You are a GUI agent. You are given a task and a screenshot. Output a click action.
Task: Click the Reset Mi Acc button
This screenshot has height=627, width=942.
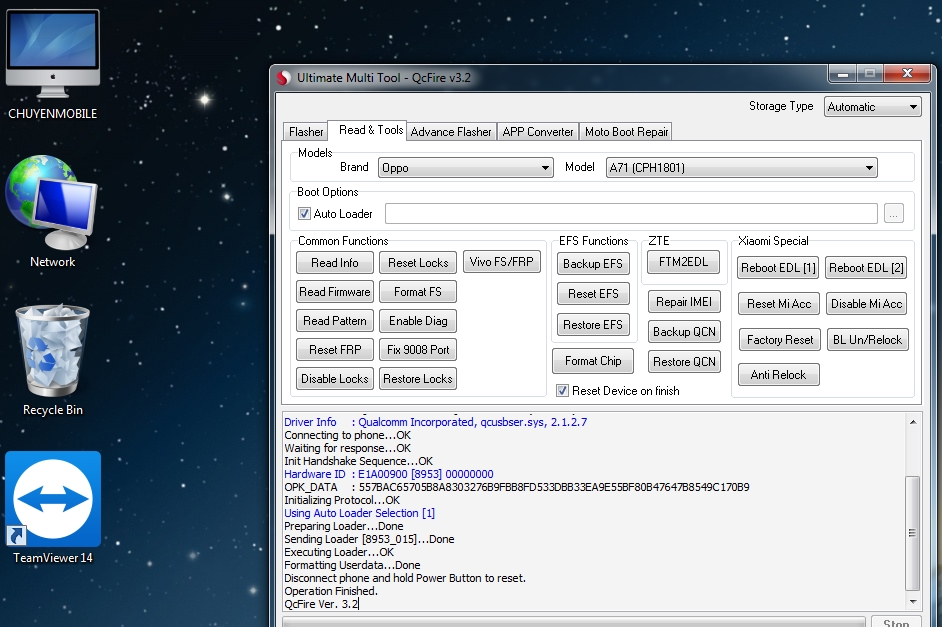(x=779, y=304)
